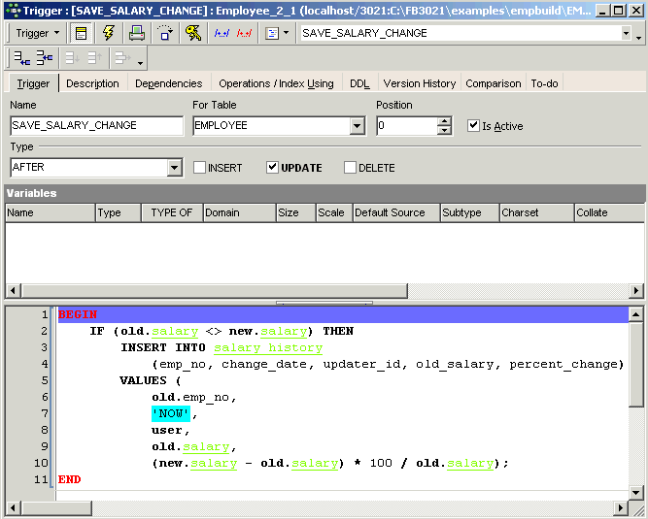Switch to the DDL tab
Viewport: 648px width, 519px height.
360,83
